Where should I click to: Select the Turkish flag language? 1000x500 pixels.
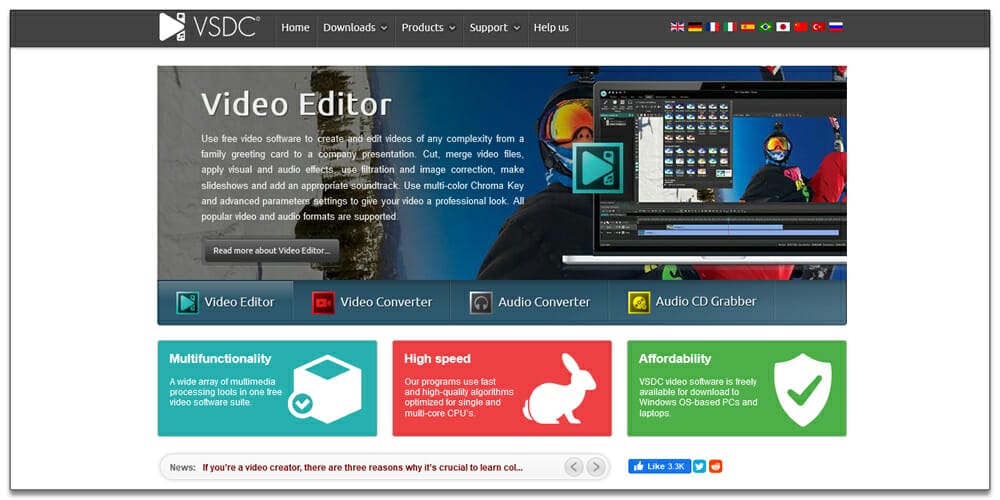(x=818, y=27)
